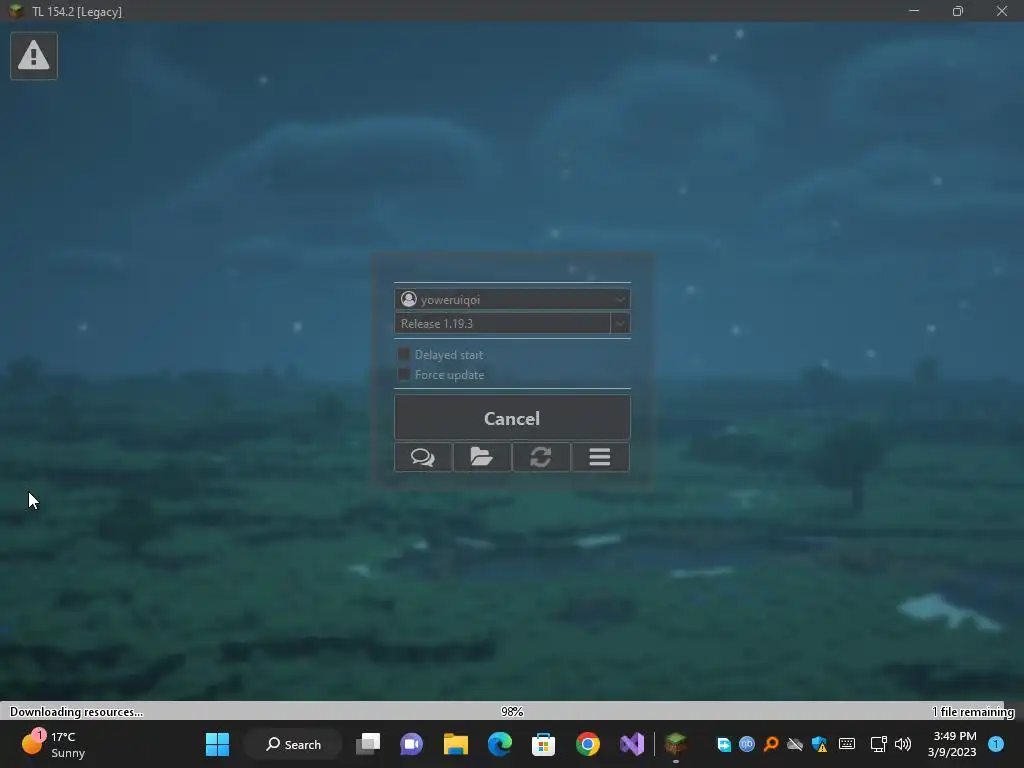
Task: Launch the Teams Chat taskbar icon
Action: 411,744
